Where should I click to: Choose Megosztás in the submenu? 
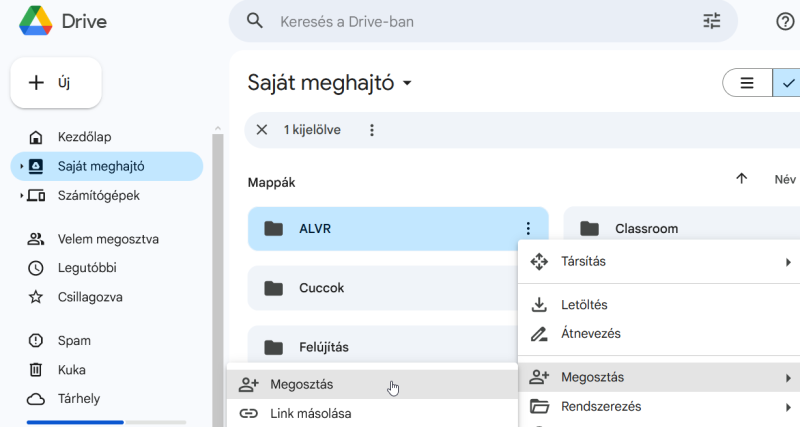click(372, 384)
